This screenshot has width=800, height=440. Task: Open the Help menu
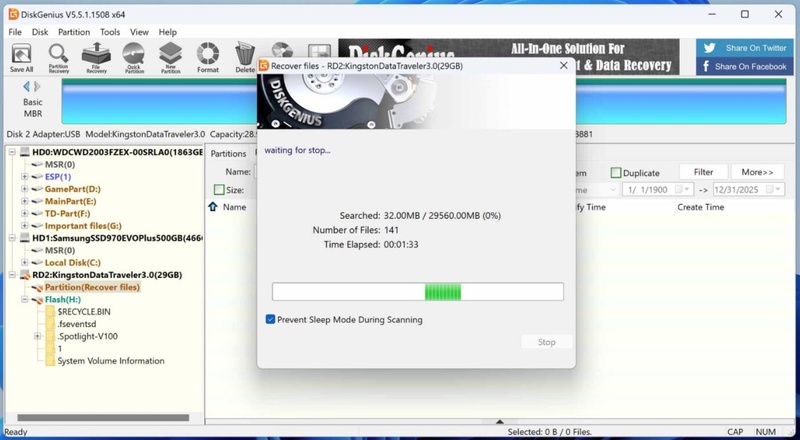[167, 32]
